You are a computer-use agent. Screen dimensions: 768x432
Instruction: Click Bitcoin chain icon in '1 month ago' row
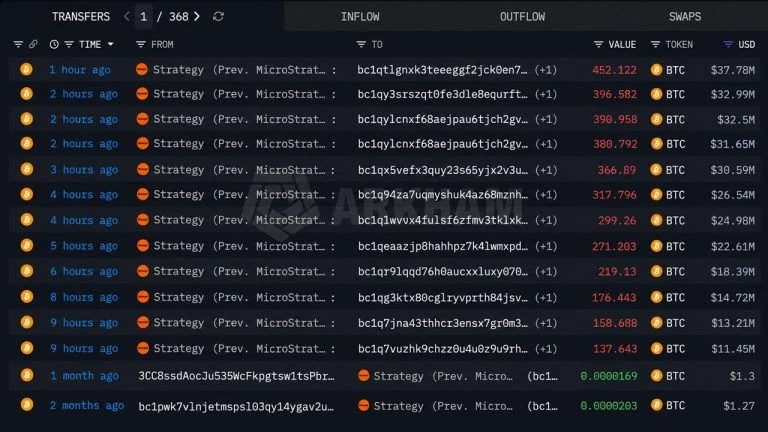click(x=26, y=376)
